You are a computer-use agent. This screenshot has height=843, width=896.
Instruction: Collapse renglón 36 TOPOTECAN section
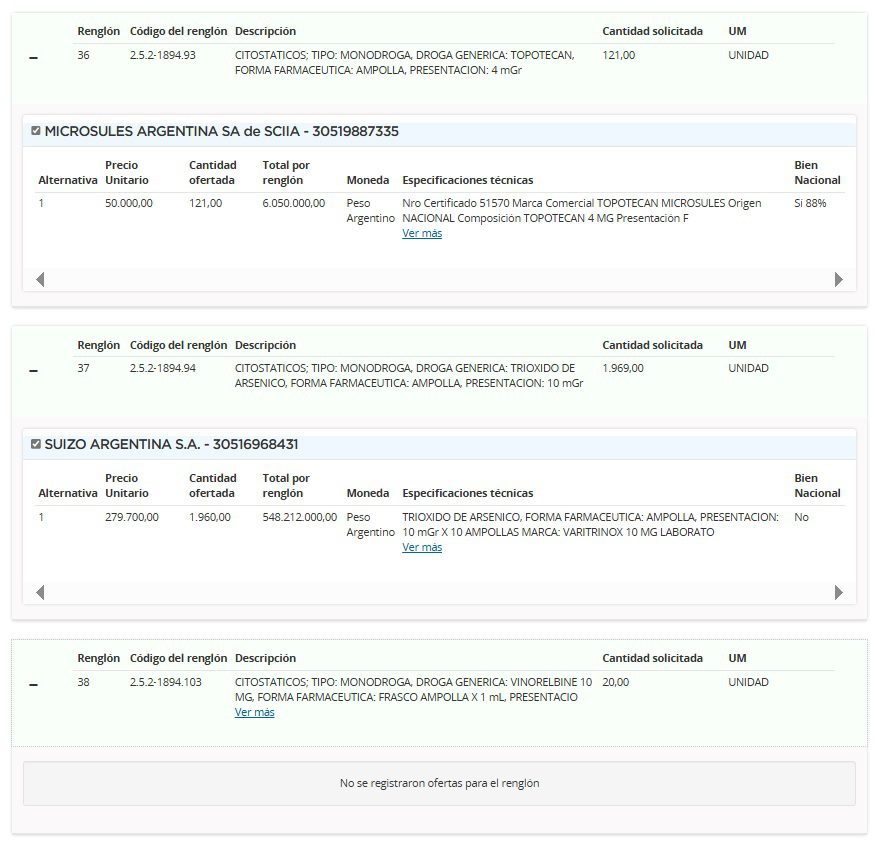click(x=33, y=58)
